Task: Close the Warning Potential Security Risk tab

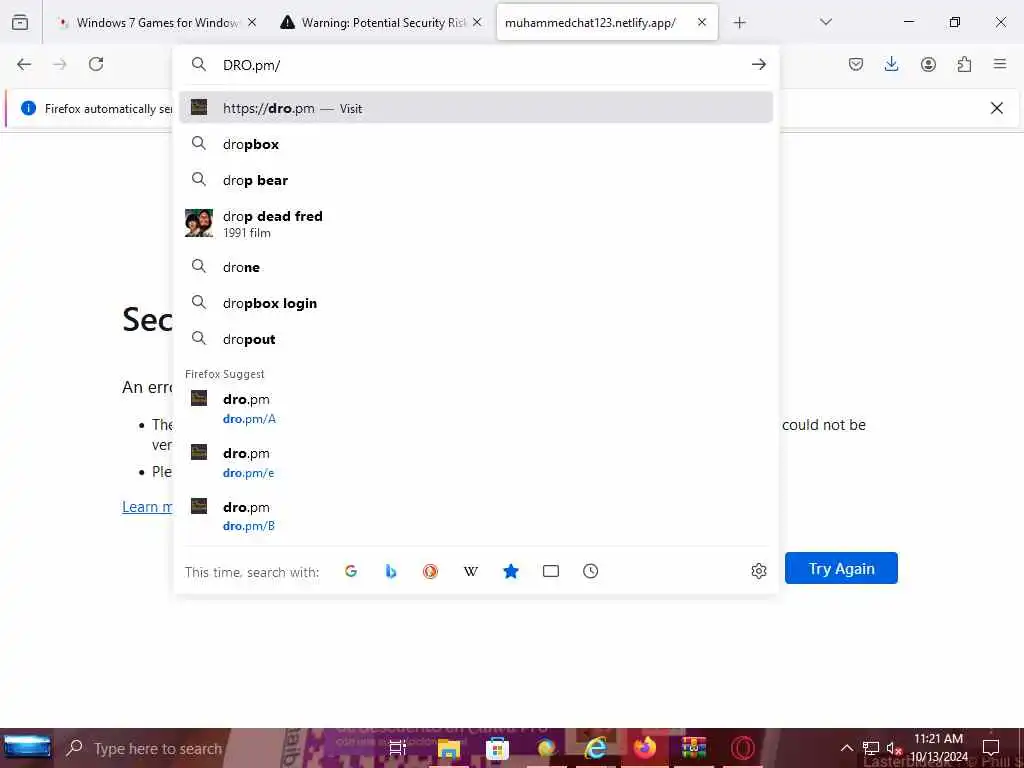Action: [x=477, y=22]
